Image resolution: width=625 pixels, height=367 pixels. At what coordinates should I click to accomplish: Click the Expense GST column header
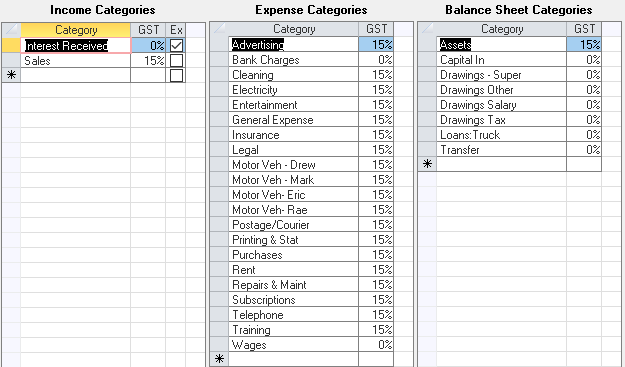tap(376, 29)
